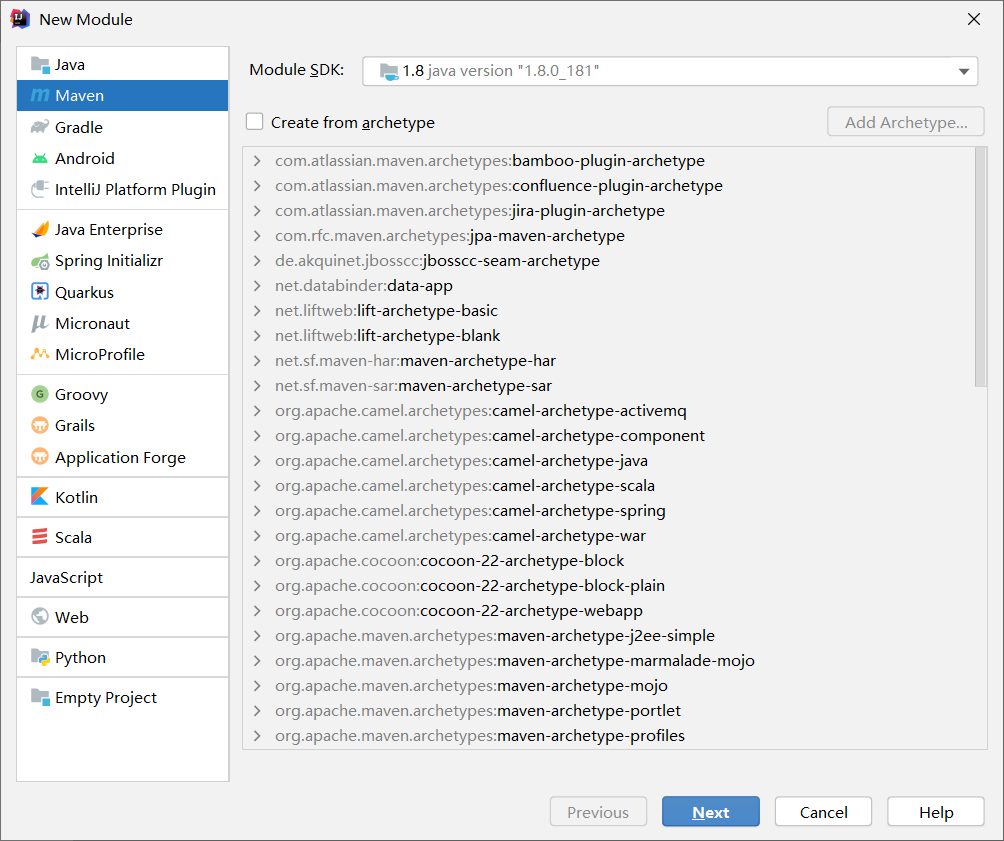Click the Groovy green G icon
The image size is (1004, 841).
coord(40,394)
